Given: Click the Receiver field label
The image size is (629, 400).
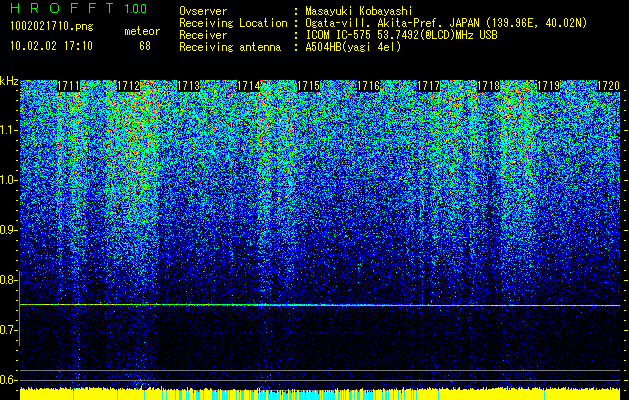Looking at the screenshot, I should click(203, 35).
